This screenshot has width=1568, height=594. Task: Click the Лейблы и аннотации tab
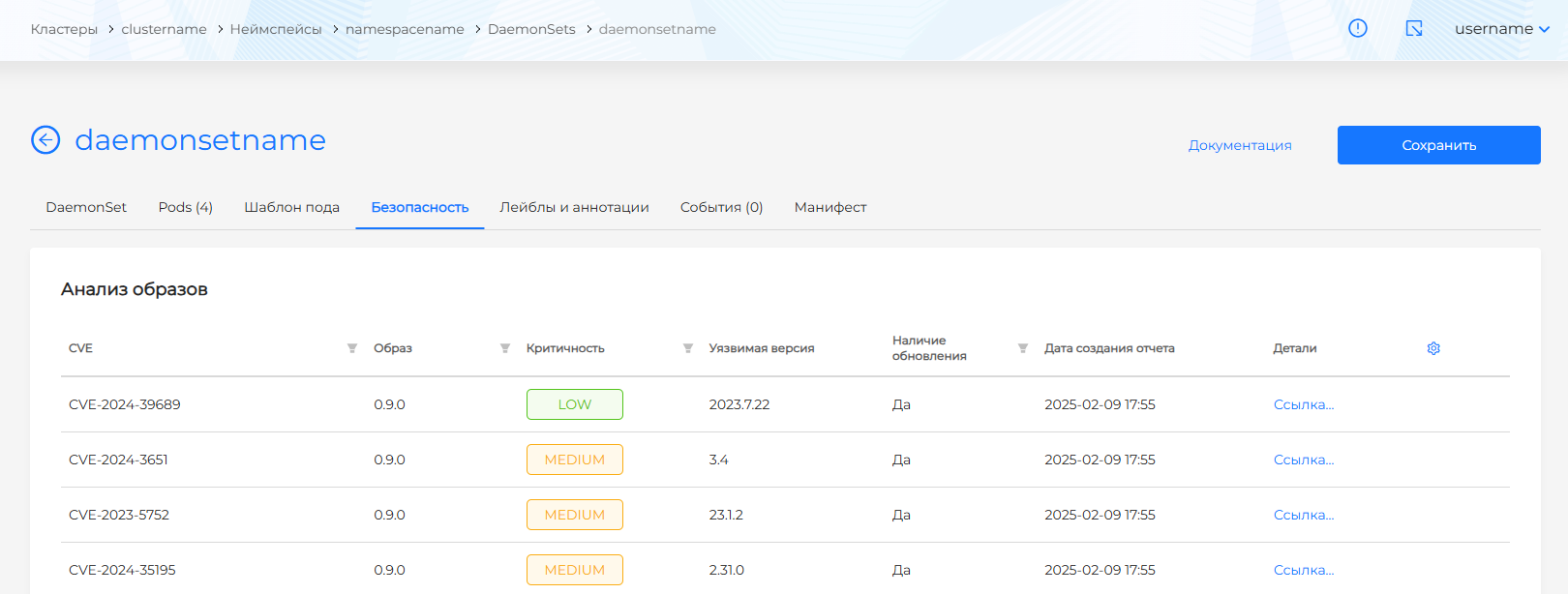[x=574, y=207]
